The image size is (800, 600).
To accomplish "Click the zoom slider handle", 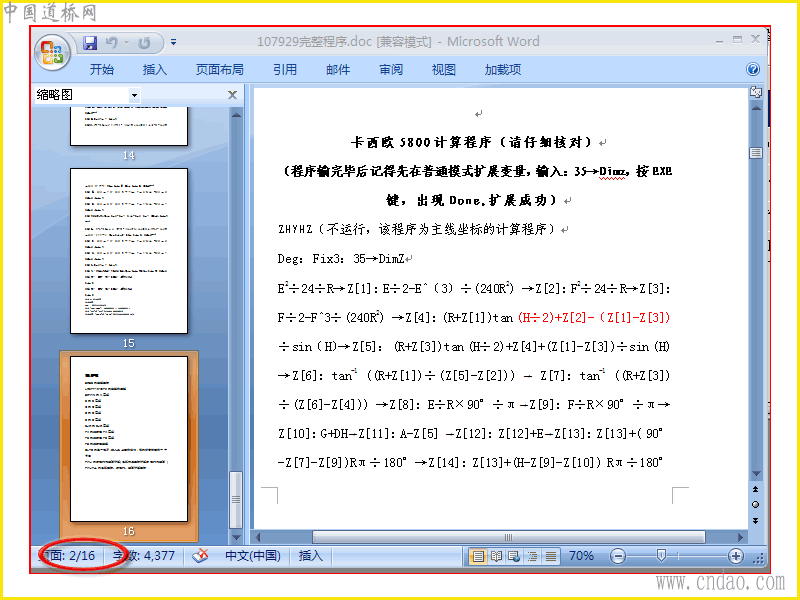I will pos(661,556).
